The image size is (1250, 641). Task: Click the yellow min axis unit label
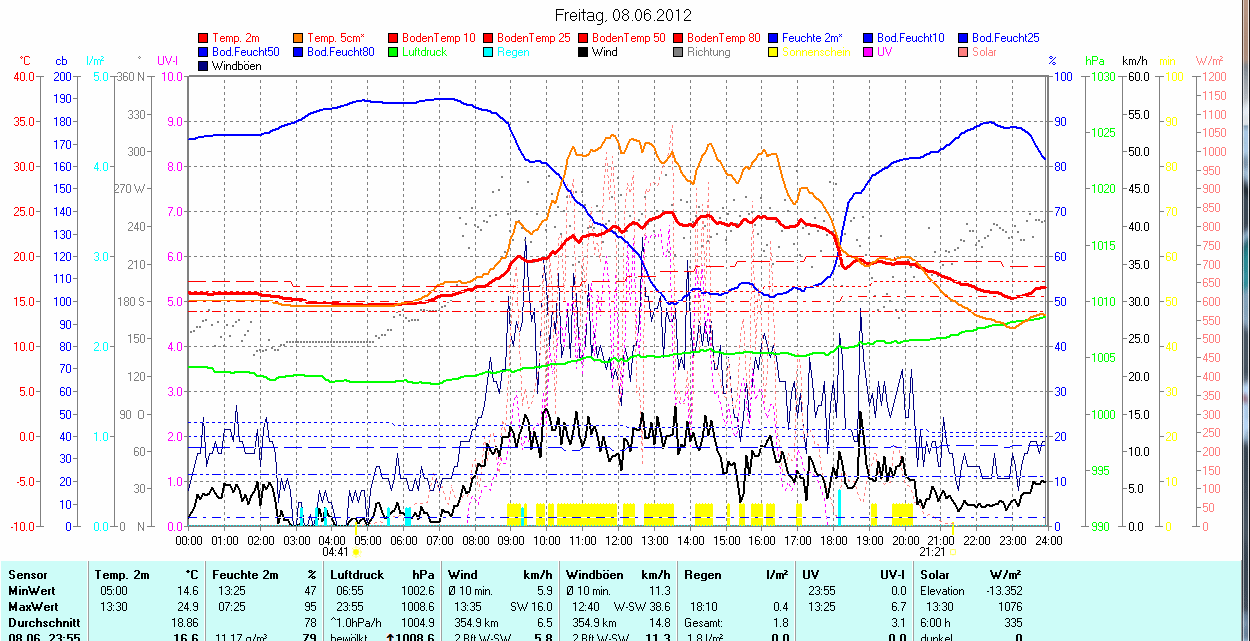click(x=1167, y=62)
